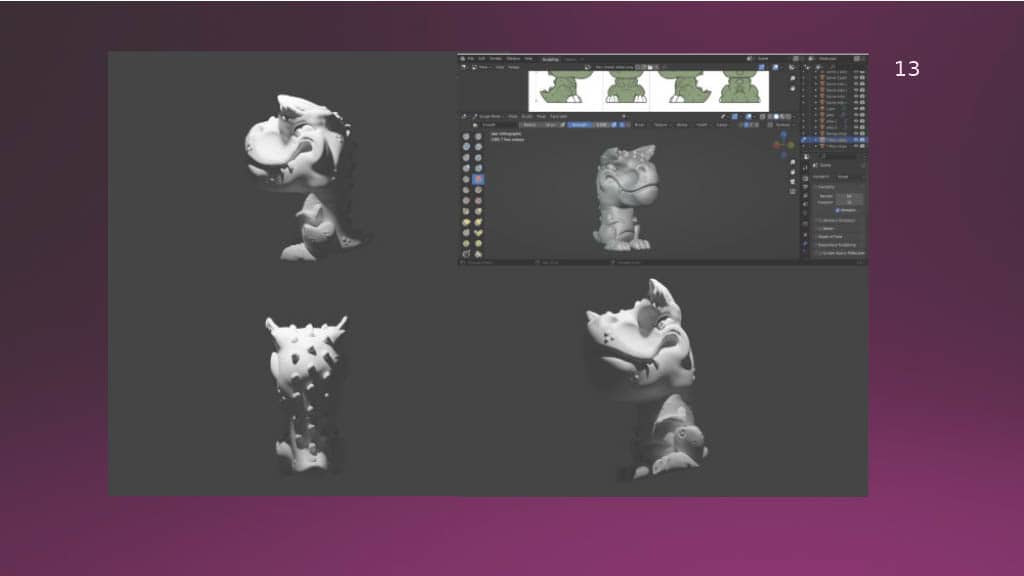This screenshot has width=1024, height=576.
Task: Select the Clay Thumb sculpt brush
Action: 466,157
